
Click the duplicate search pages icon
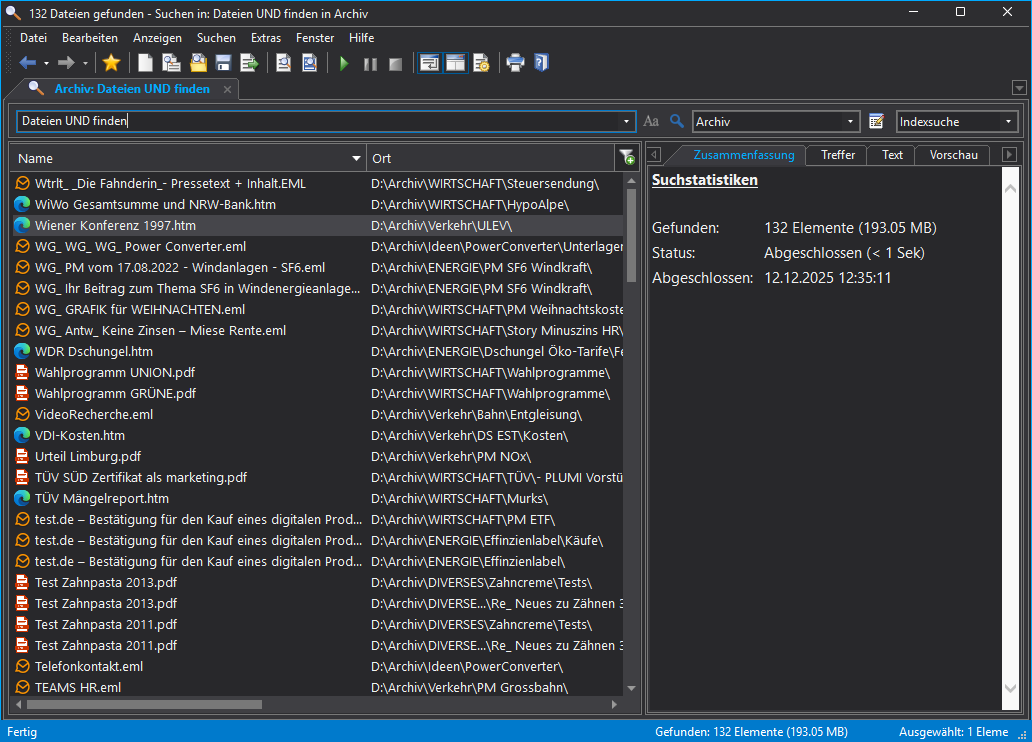tap(171, 63)
